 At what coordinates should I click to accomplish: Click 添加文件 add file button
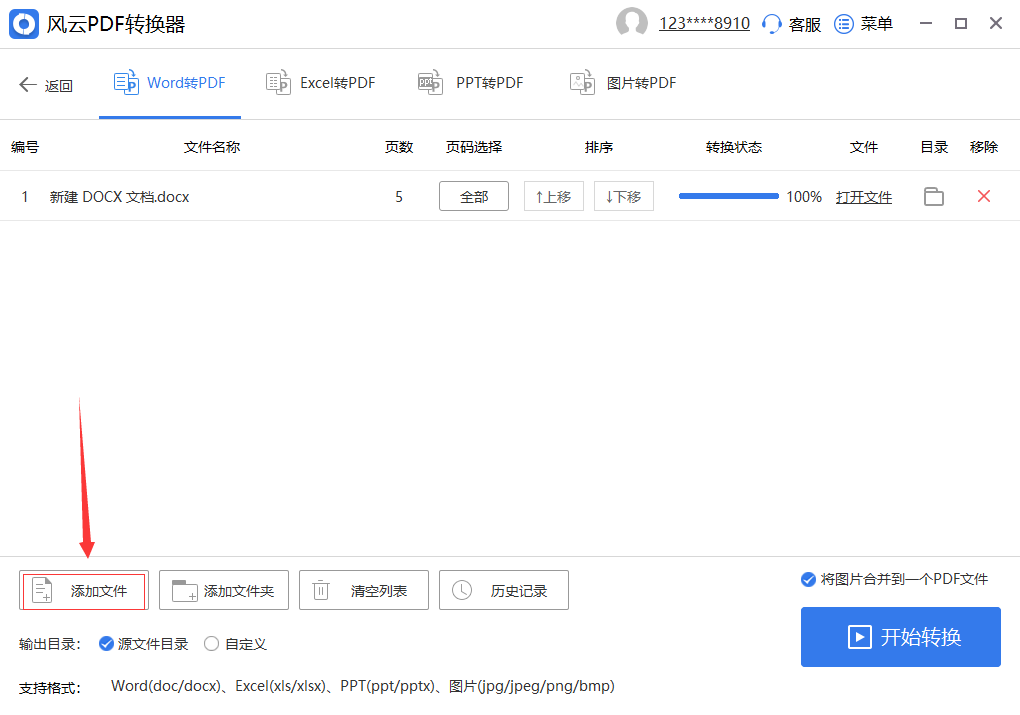pyautogui.click(x=84, y=591)
